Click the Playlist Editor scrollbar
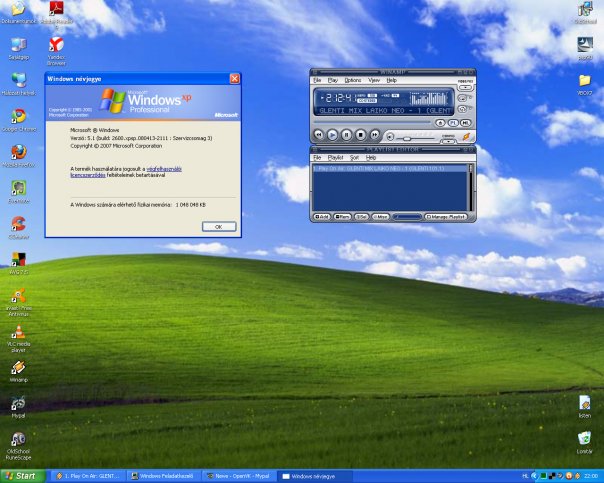 click(470, 188)
